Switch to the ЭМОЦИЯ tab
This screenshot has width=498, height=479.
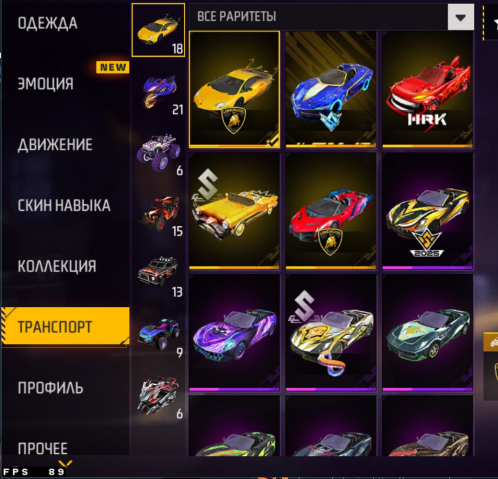click(46, 84)
